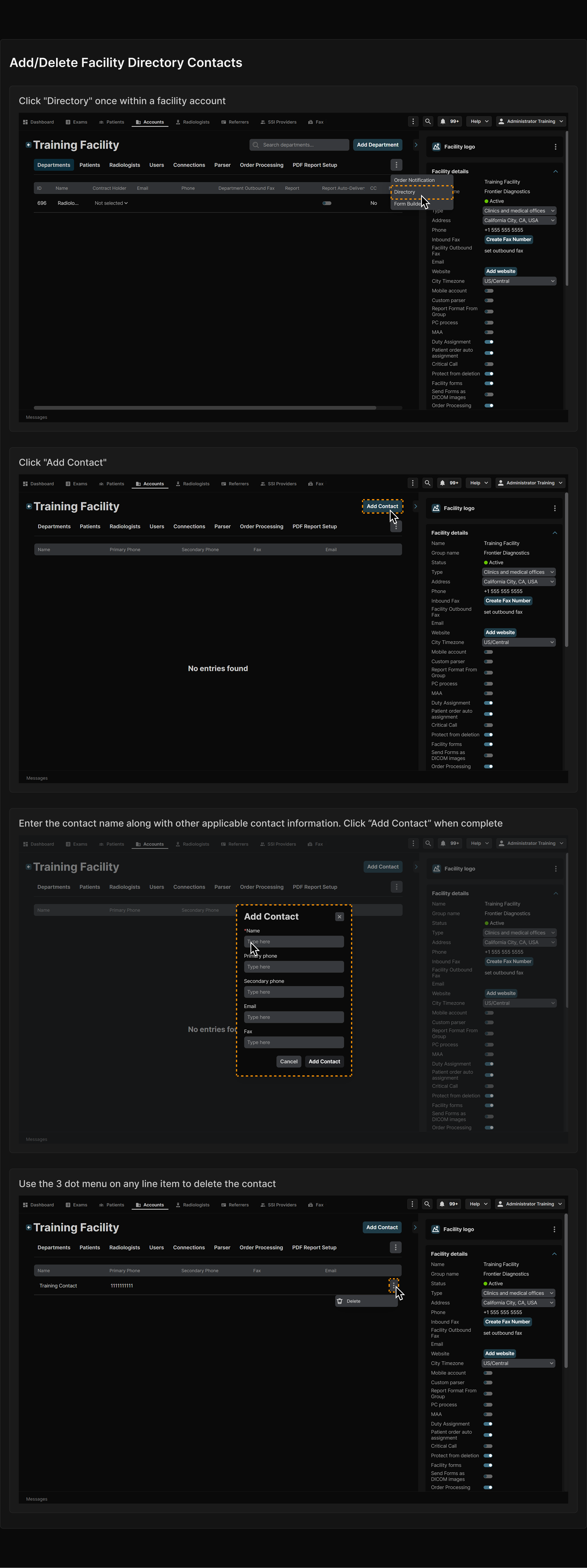
Task: Enable Mobile account toggle in the first screenshot
Action: (x=489, y=291)
